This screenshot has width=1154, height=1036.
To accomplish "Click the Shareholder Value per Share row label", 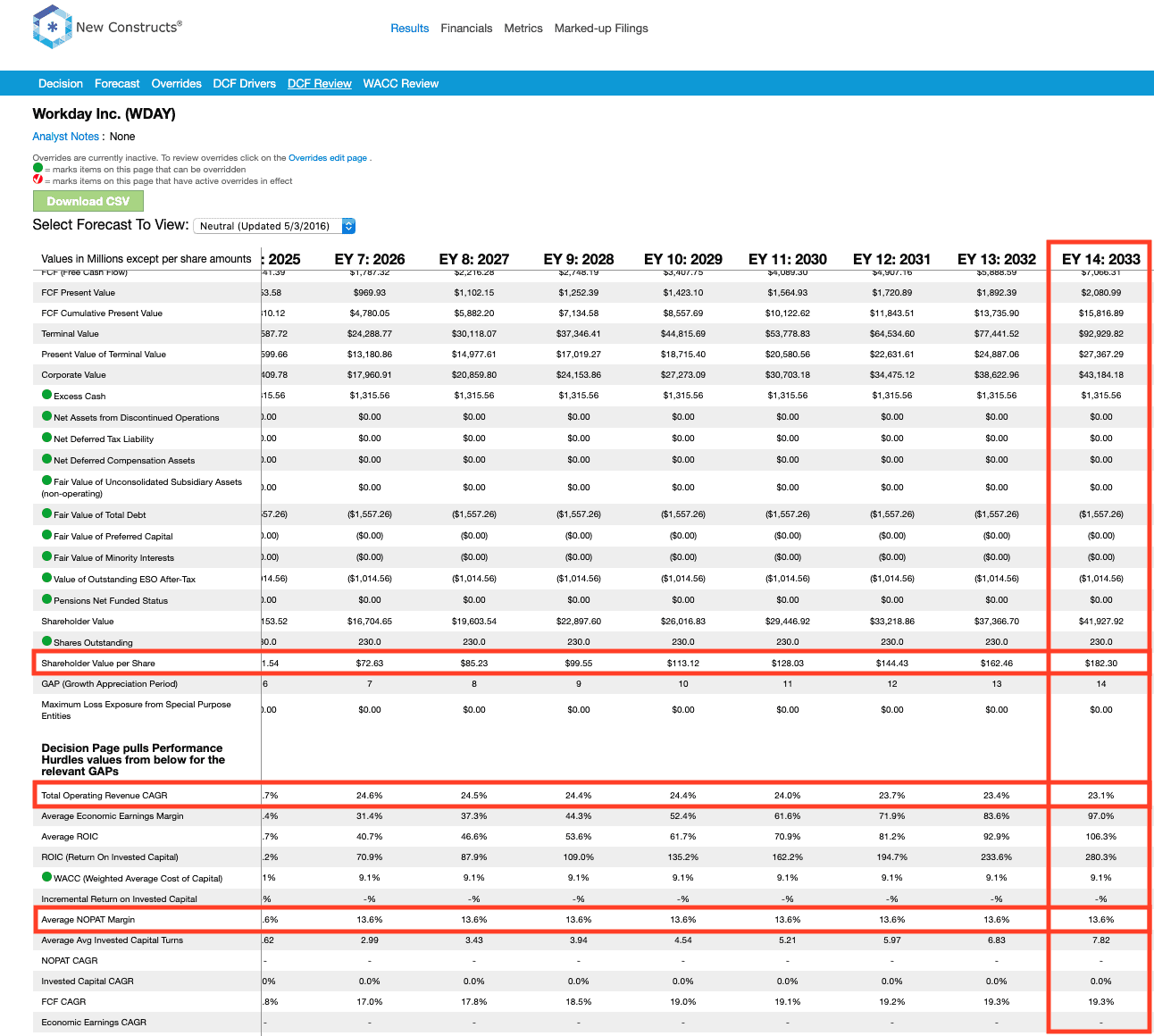I will [x=98, y=664].
